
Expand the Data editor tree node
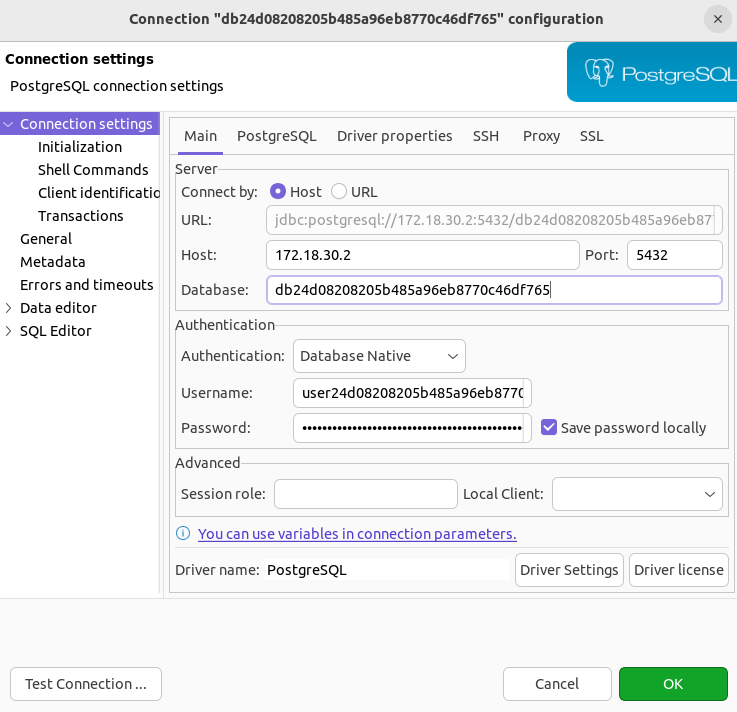click(x=9, y=308)
